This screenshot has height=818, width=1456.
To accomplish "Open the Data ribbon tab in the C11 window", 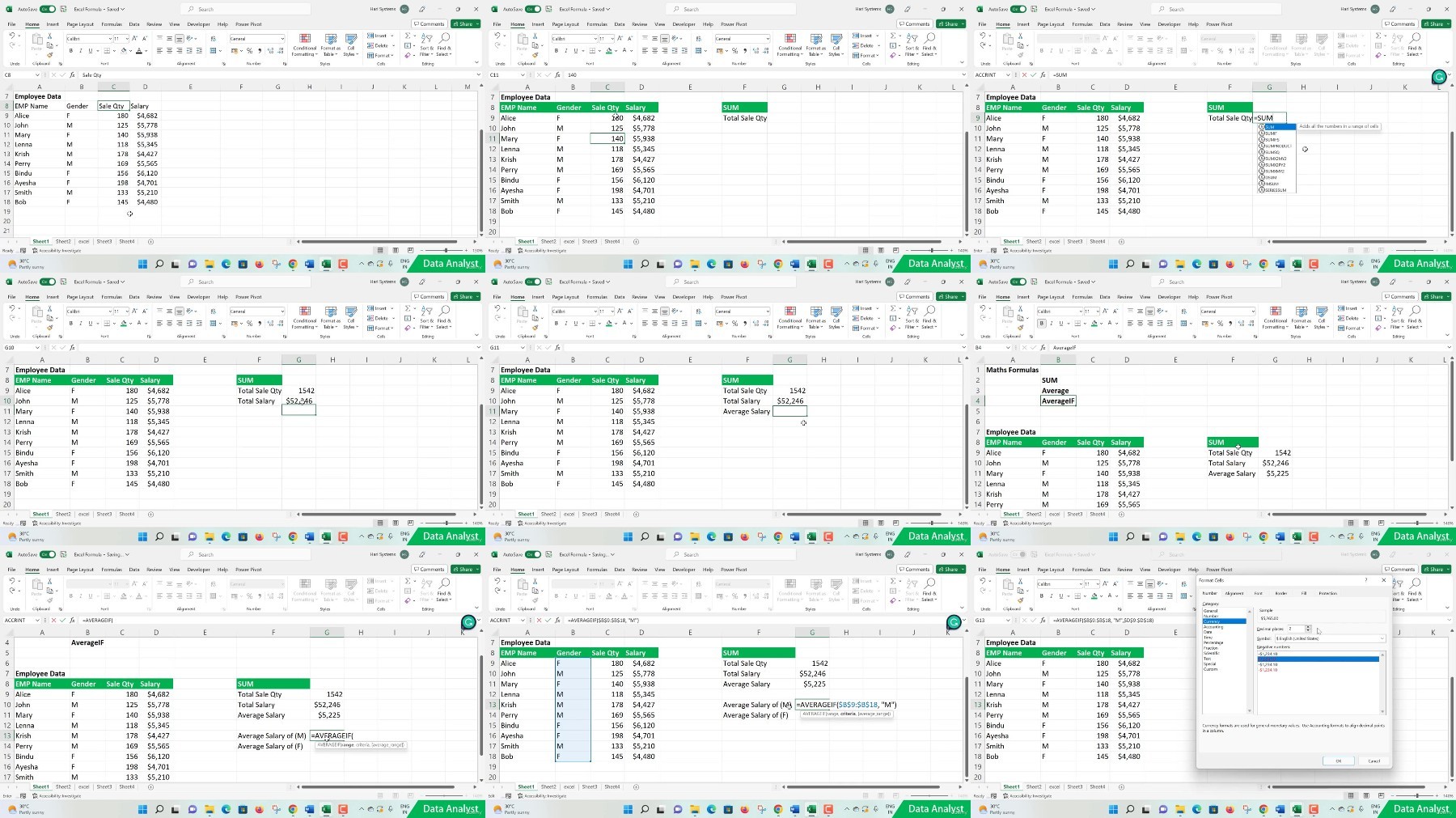I will coord(620,24).
